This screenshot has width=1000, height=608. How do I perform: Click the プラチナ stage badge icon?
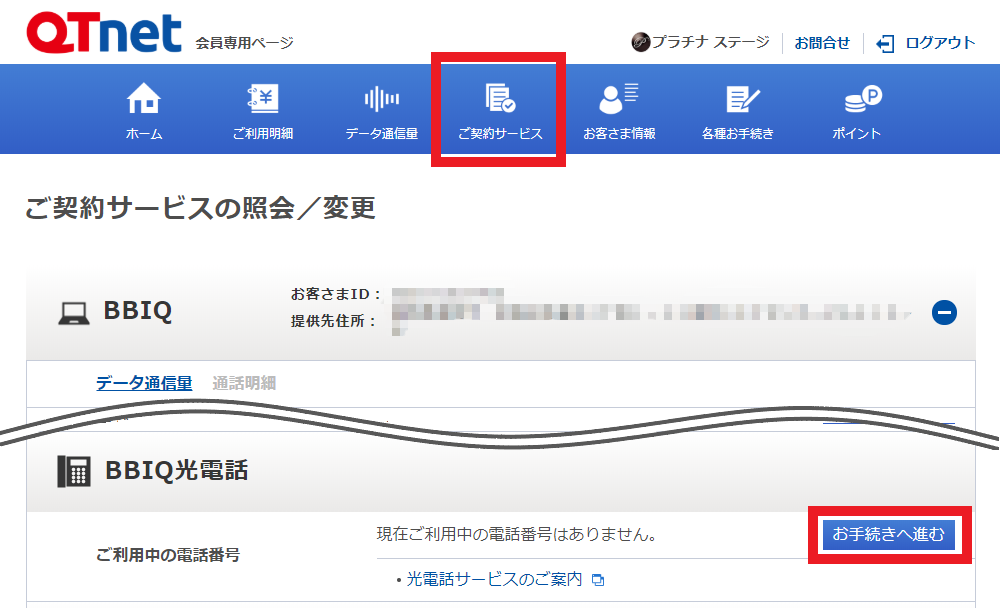[x=640, y=42]
